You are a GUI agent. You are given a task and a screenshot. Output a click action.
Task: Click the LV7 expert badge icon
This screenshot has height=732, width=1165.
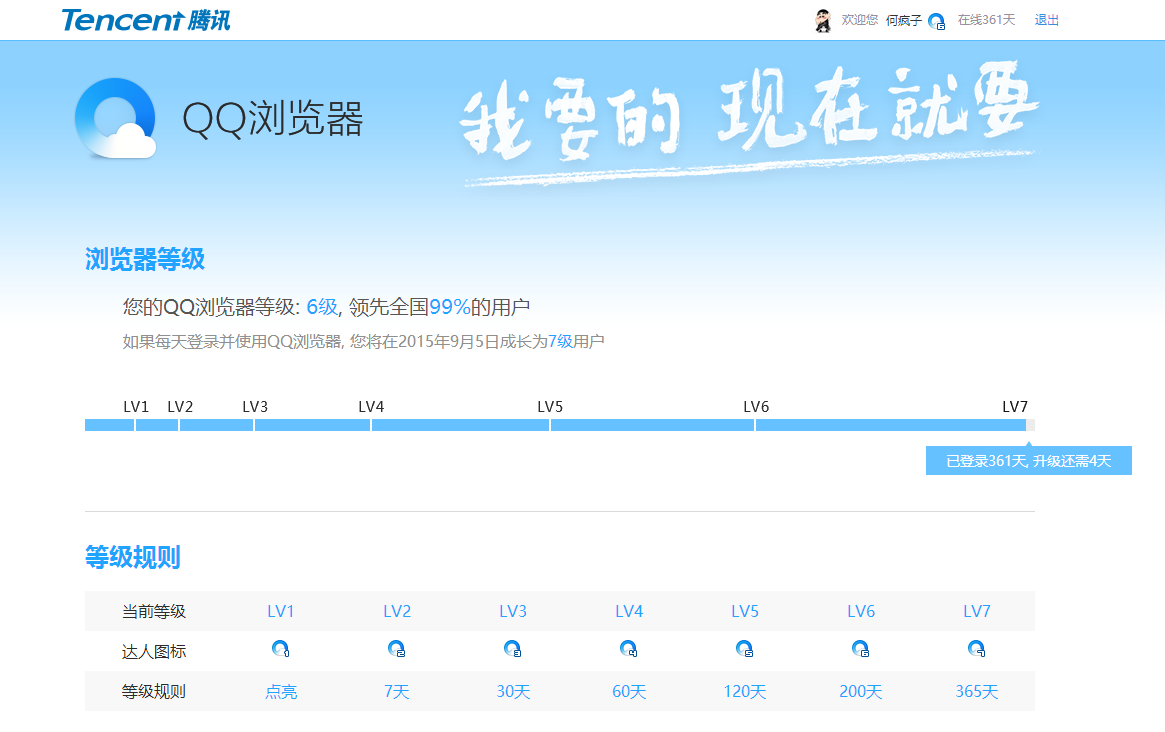(x=976, y=649)
